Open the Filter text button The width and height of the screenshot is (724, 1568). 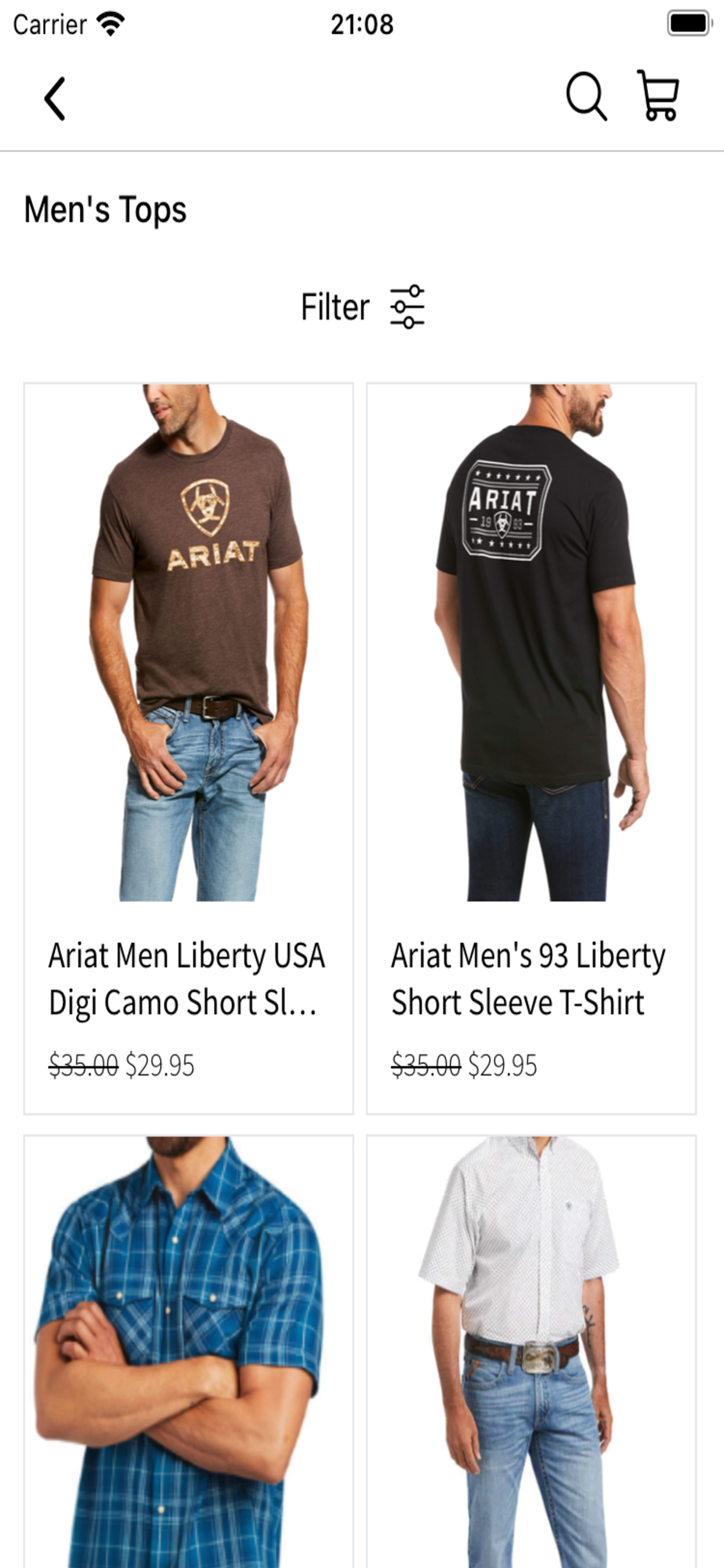click(x=335, y=307)
